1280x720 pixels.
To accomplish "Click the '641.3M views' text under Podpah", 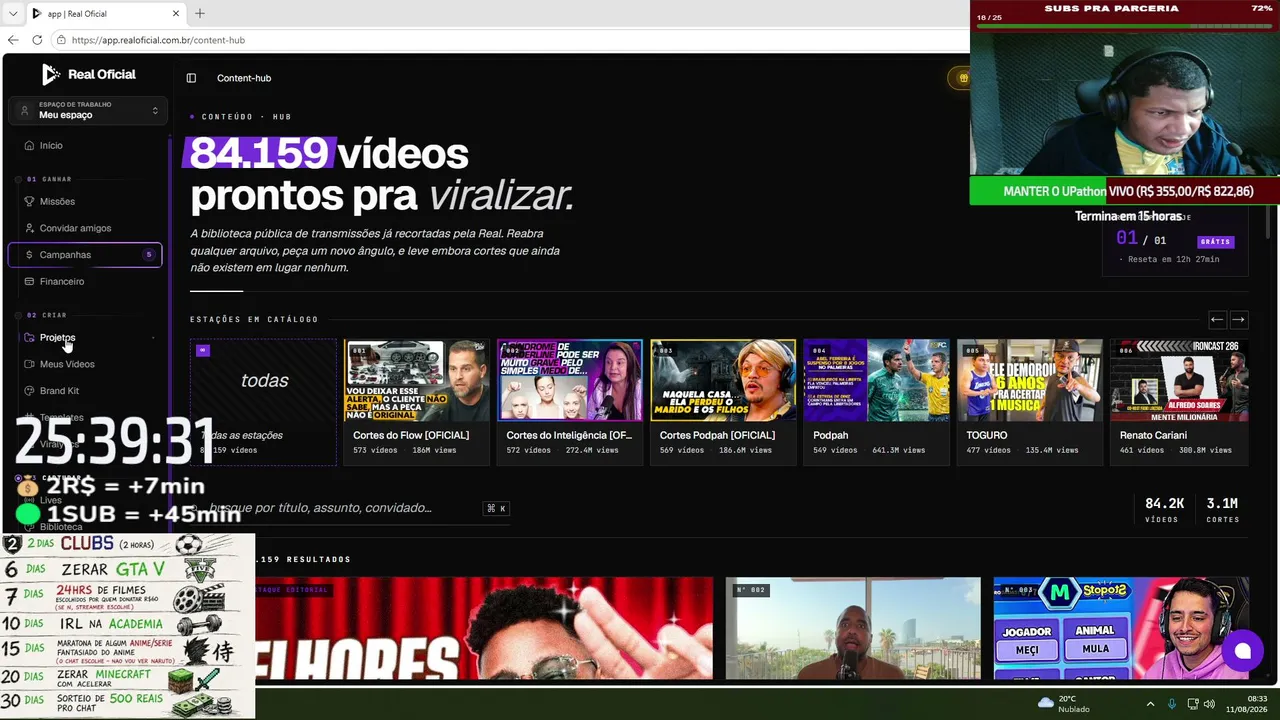I will click(x=898, y=450).
